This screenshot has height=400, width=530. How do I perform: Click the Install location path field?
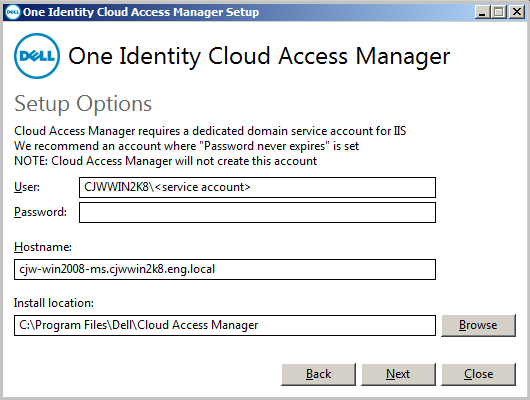tap(225, 325)
